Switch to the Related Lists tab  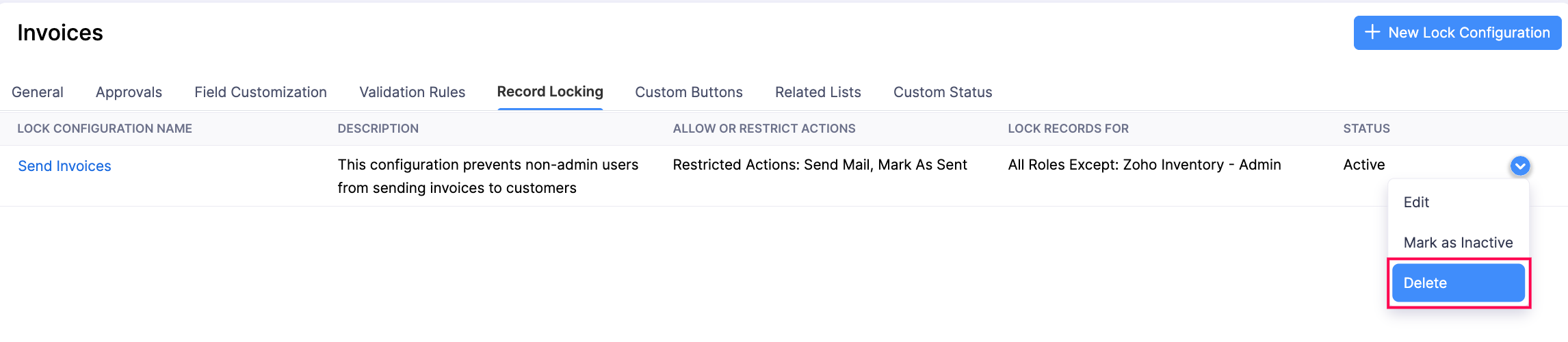pos(818,92)
